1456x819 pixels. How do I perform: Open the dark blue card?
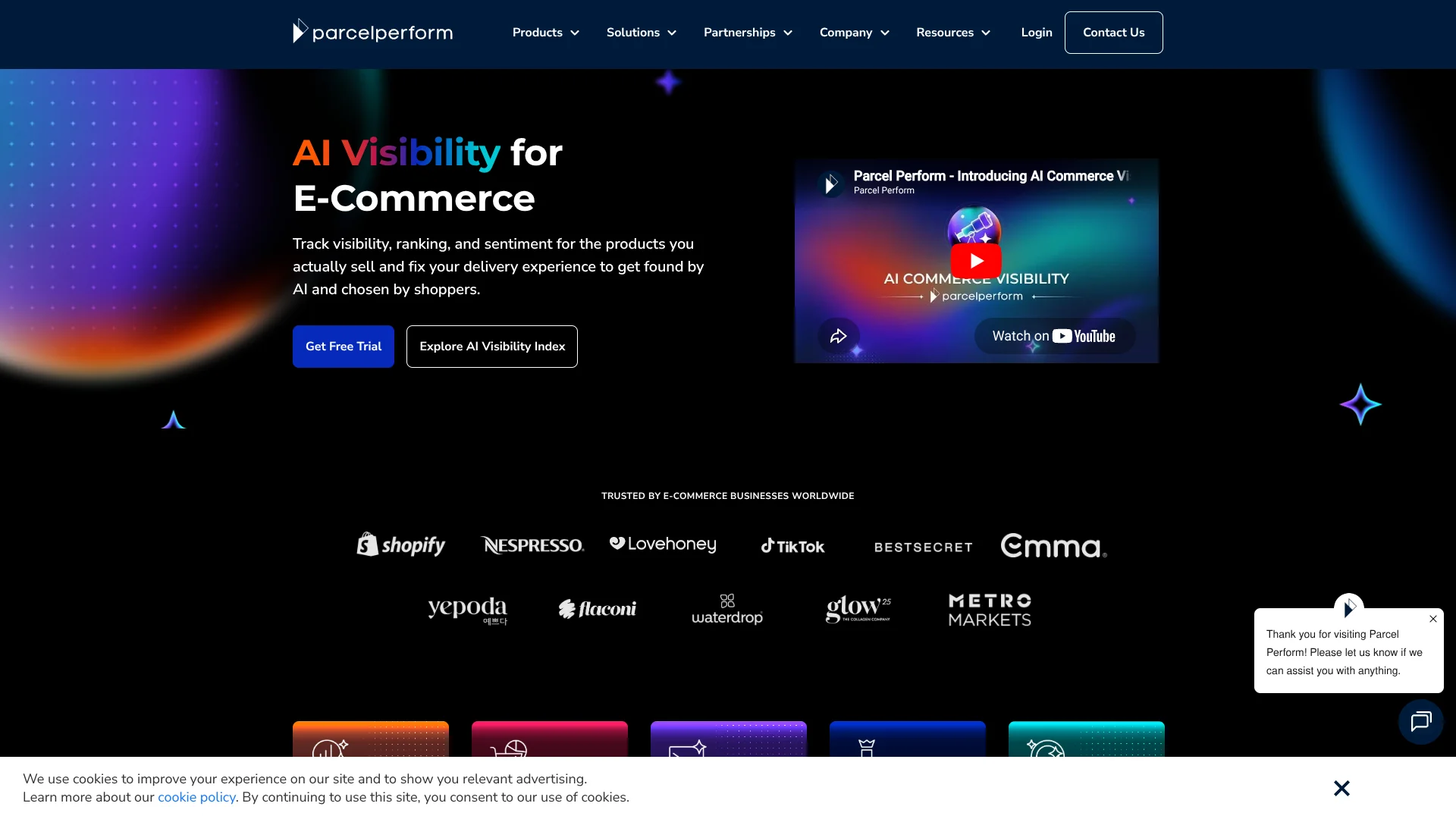(908, 739)
